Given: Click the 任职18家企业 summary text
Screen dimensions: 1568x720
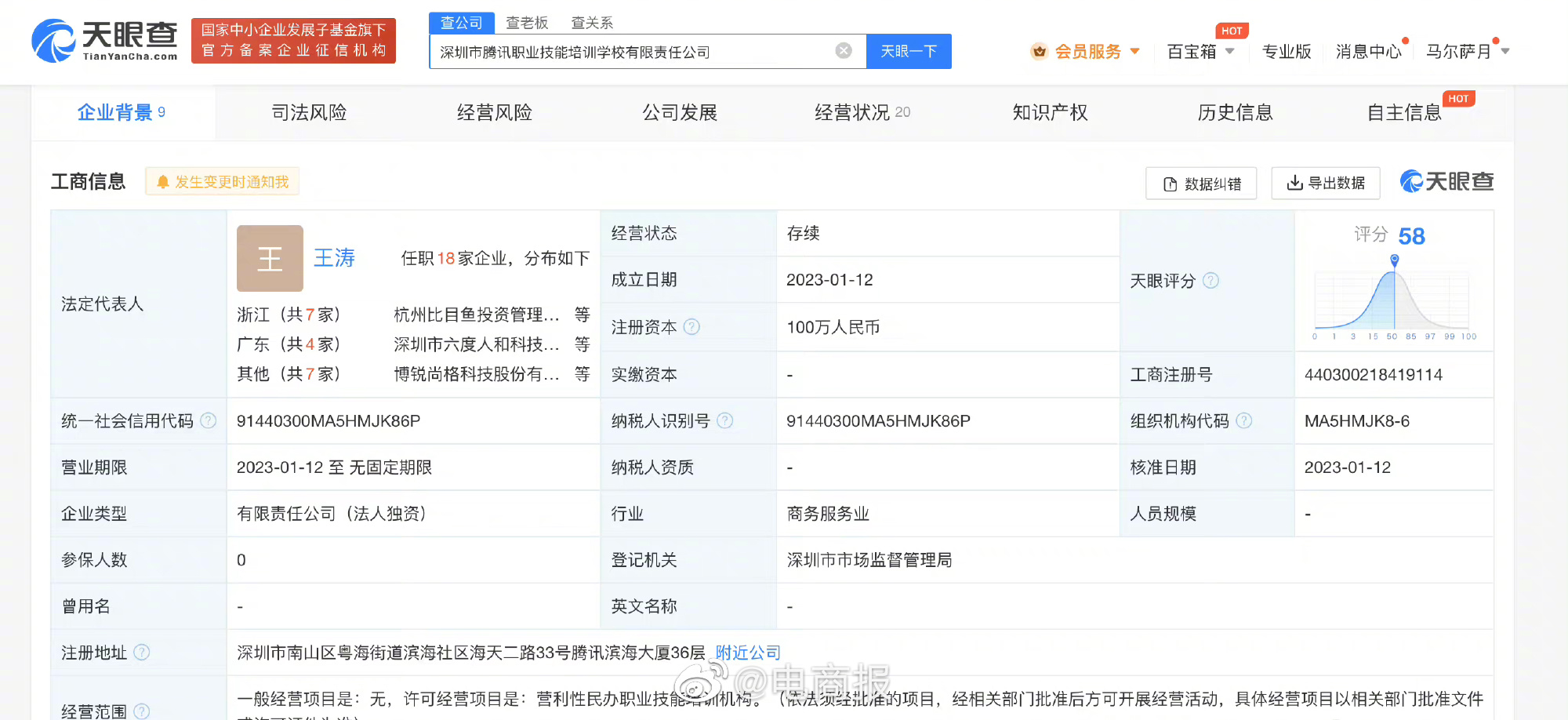Looking at the screenshot, I should click(x=495, y=258).
